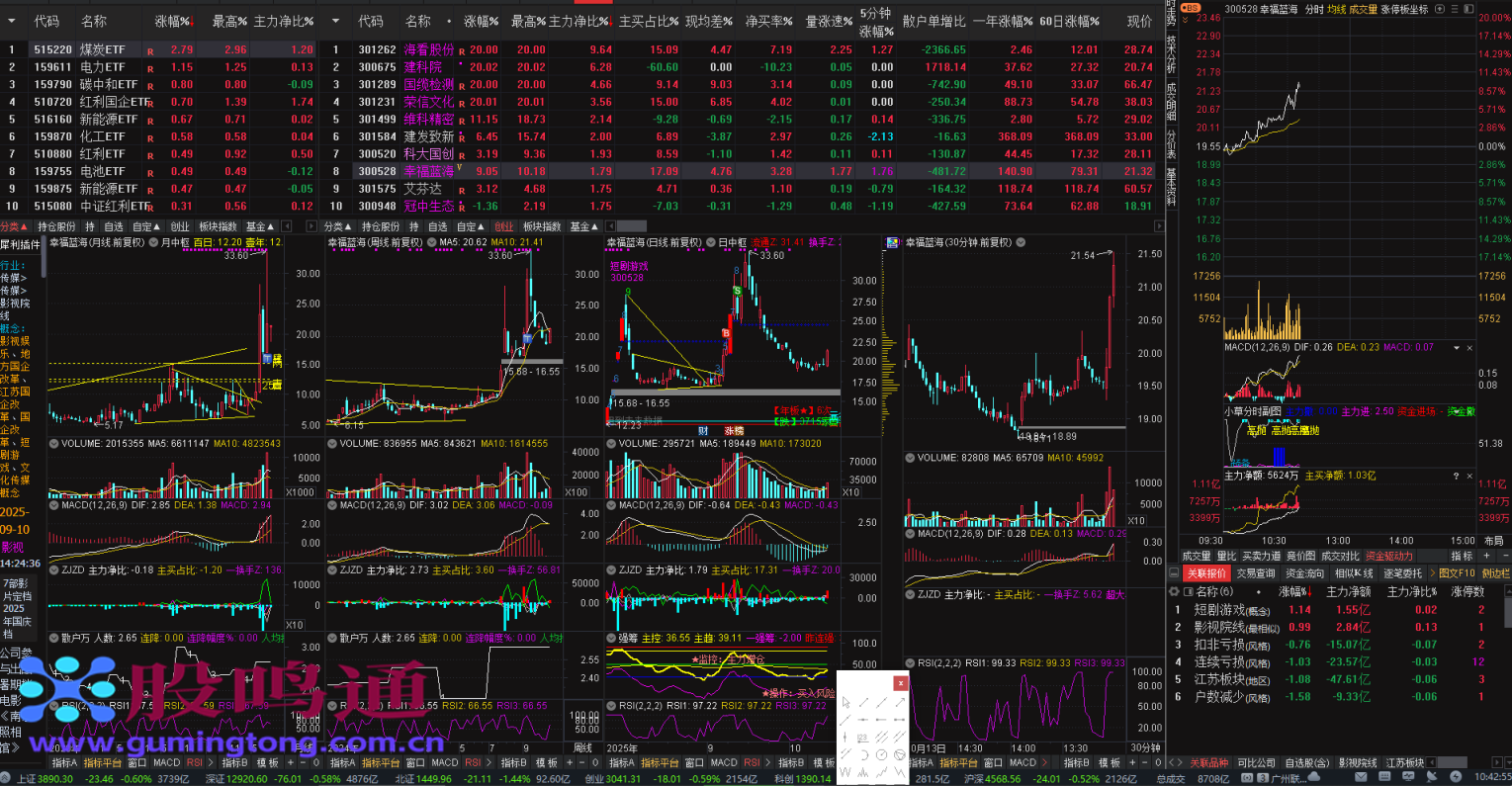Open the 交易查询 tab
The image size is (1512, 786).
coord(1255,573)
